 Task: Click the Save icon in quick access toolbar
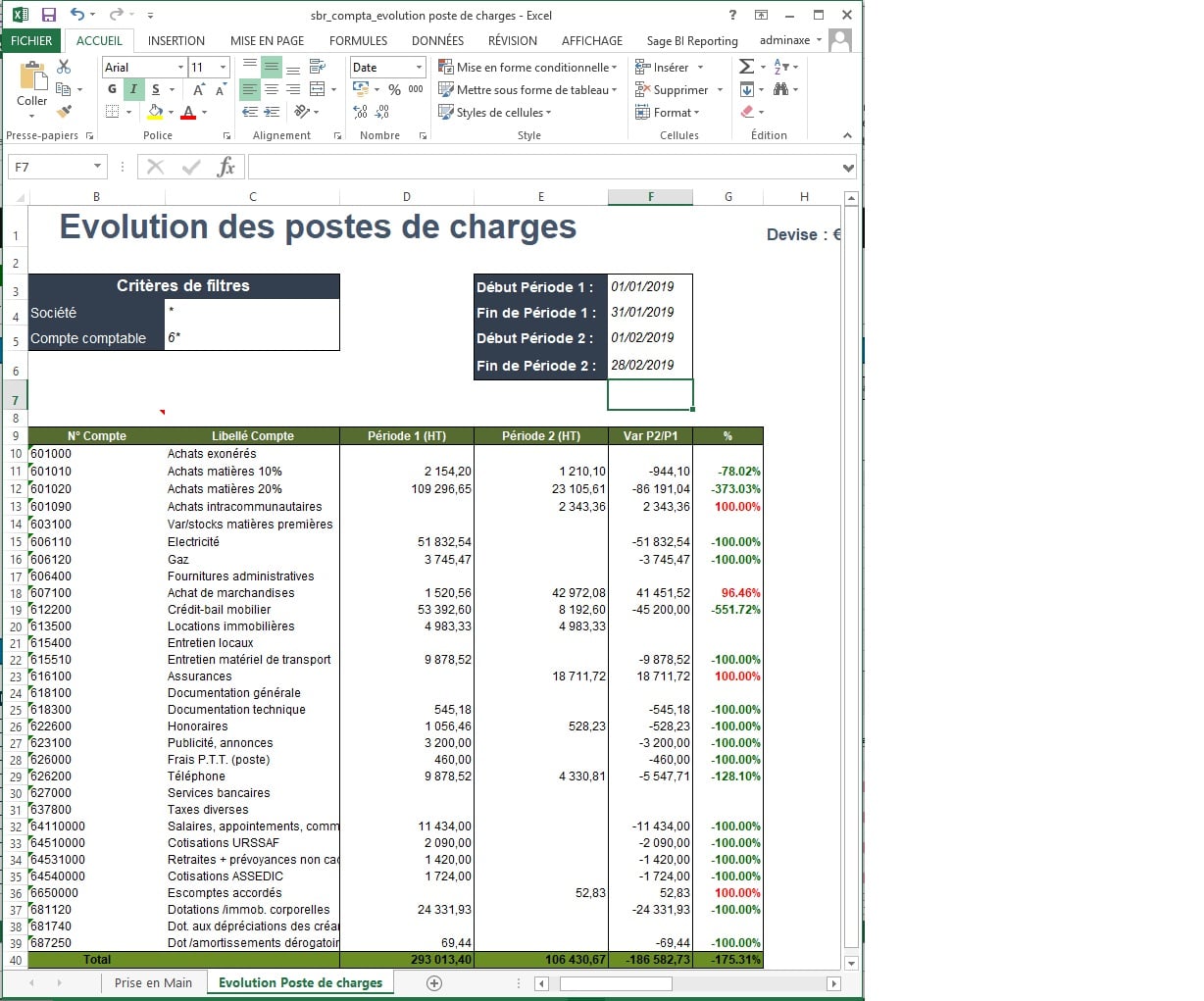coord(48,15)
